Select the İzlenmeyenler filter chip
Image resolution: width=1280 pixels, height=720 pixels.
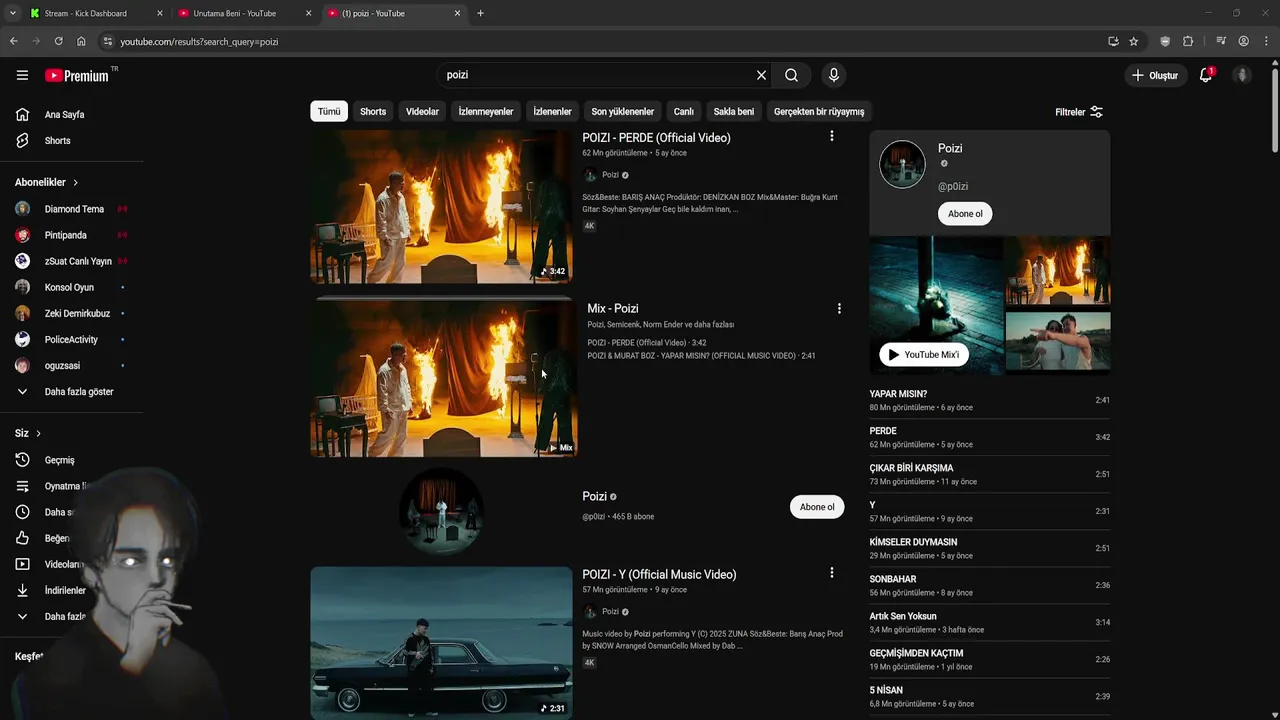pos(486,112)
